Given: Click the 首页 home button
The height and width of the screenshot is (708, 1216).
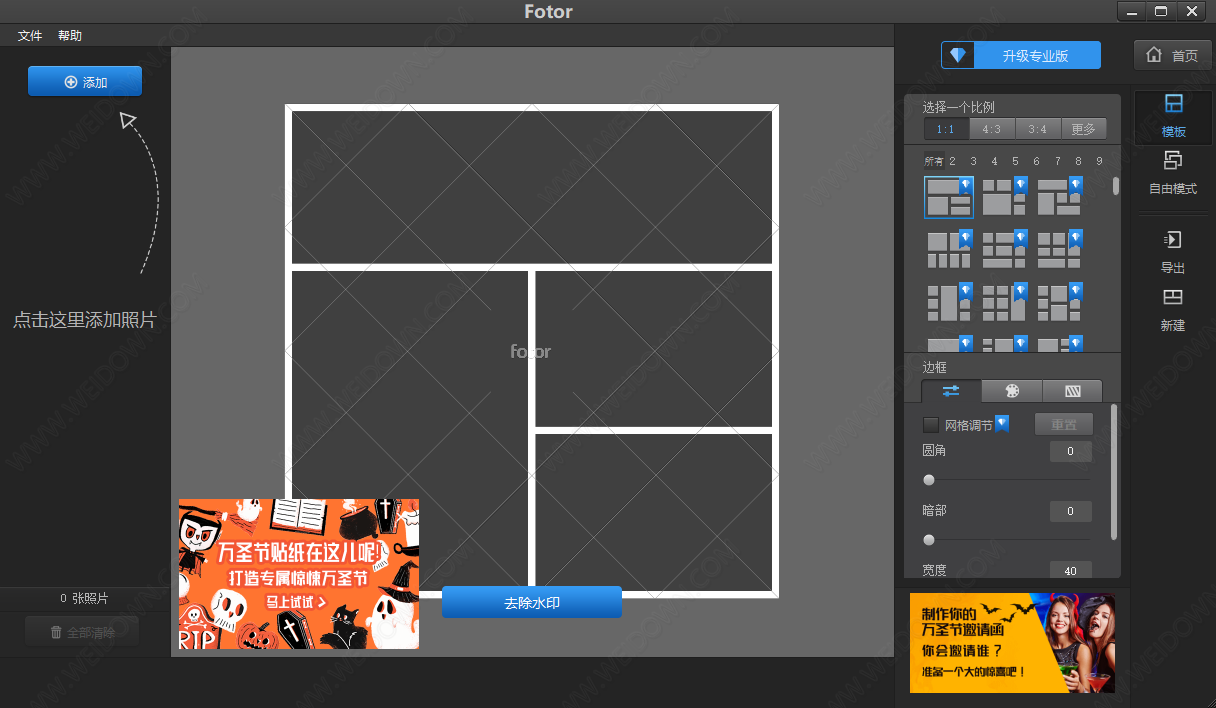Looking at the screenshot, I should pos(1172,55).
